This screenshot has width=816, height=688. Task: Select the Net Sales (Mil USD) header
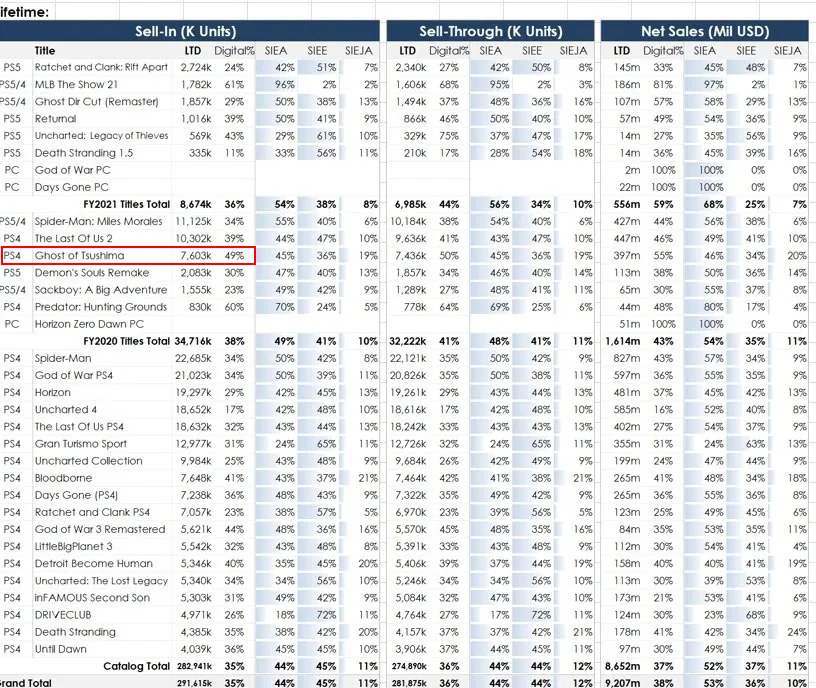click(x=706, y=31)
